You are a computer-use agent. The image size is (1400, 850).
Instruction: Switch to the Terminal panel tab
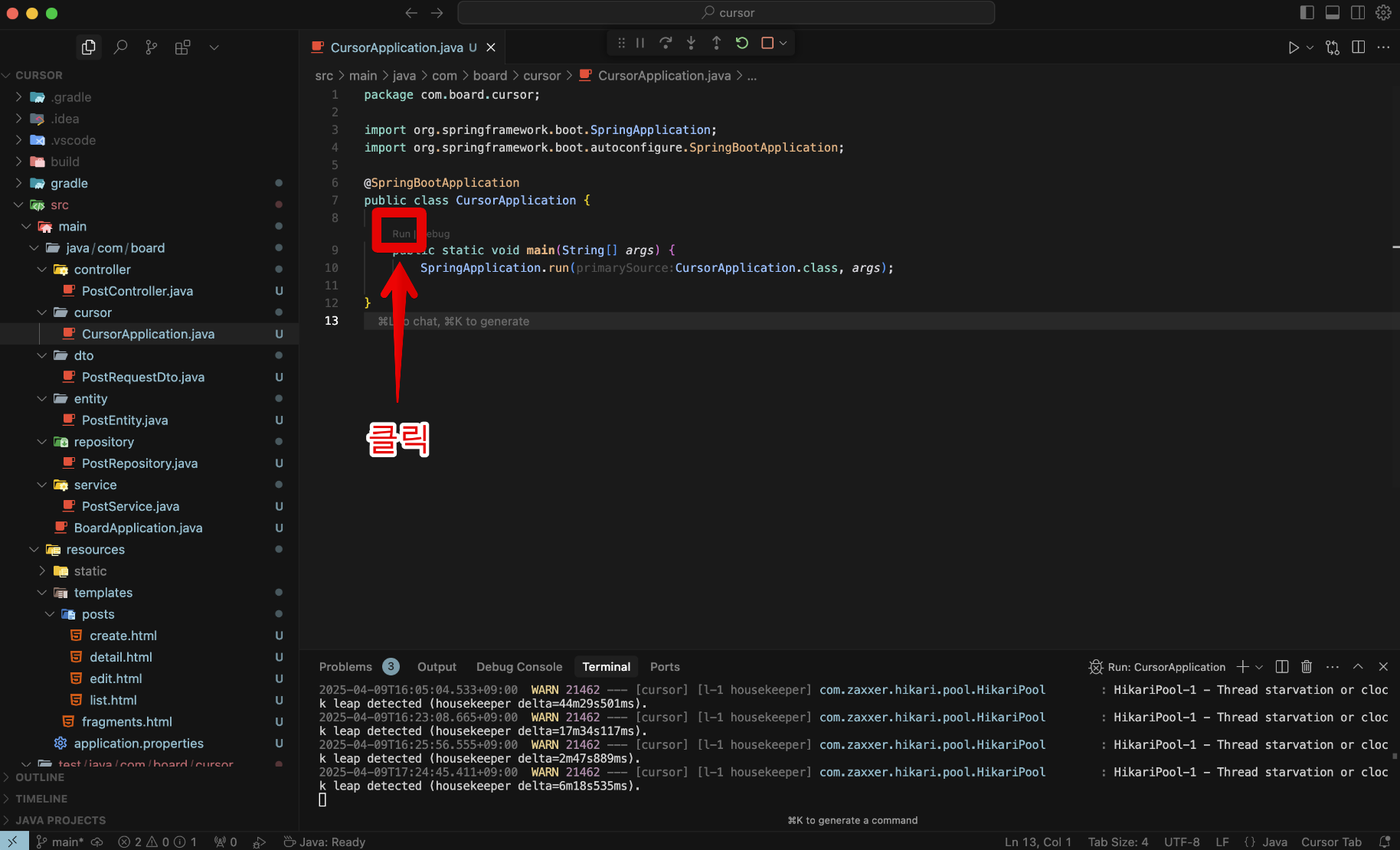606,667
